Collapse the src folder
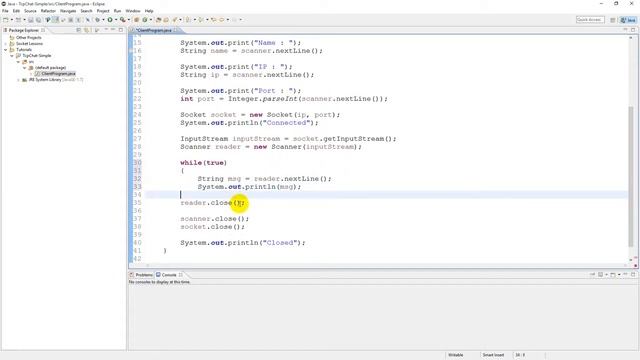640x360 pixels. [18, 62]
